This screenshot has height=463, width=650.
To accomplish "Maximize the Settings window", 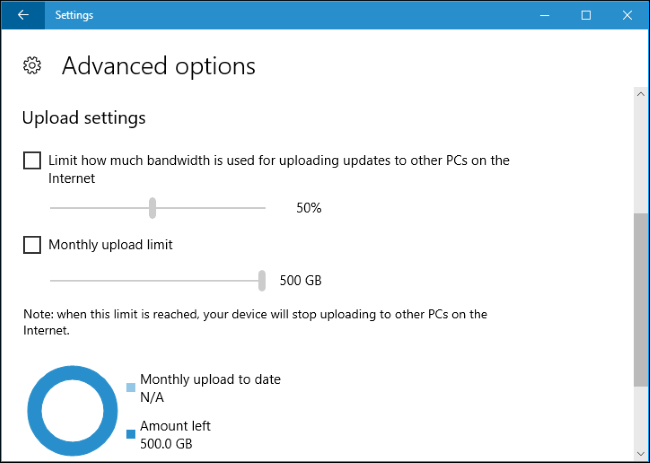I will (586, 15).
